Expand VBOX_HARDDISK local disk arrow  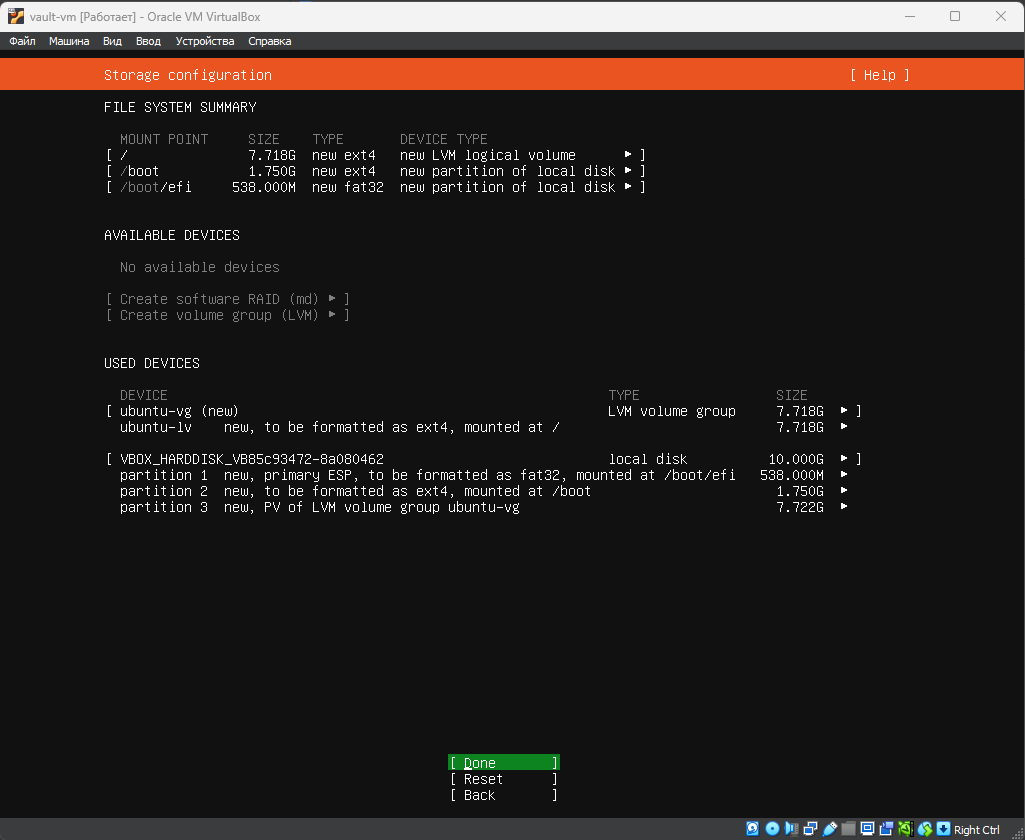[844, 458]
